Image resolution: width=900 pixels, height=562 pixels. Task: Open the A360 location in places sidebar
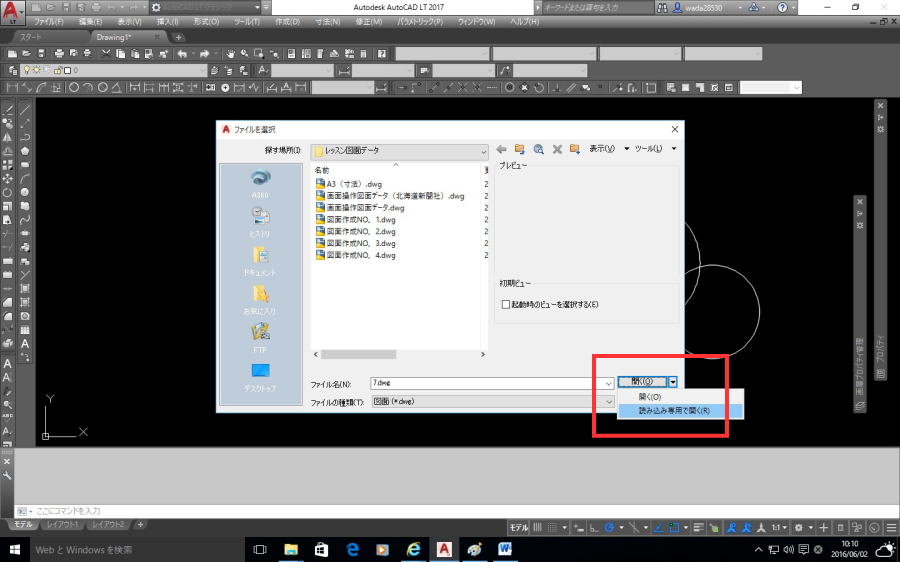260,184
